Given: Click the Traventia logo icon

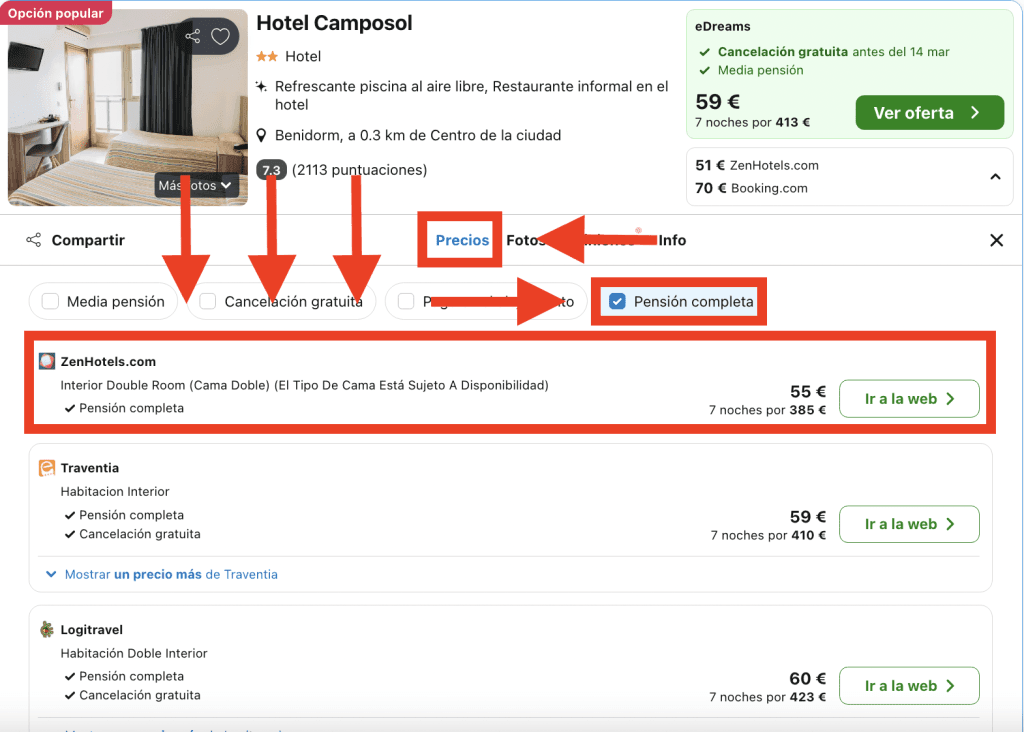Looking at the screenshot, I should (46, 468).
